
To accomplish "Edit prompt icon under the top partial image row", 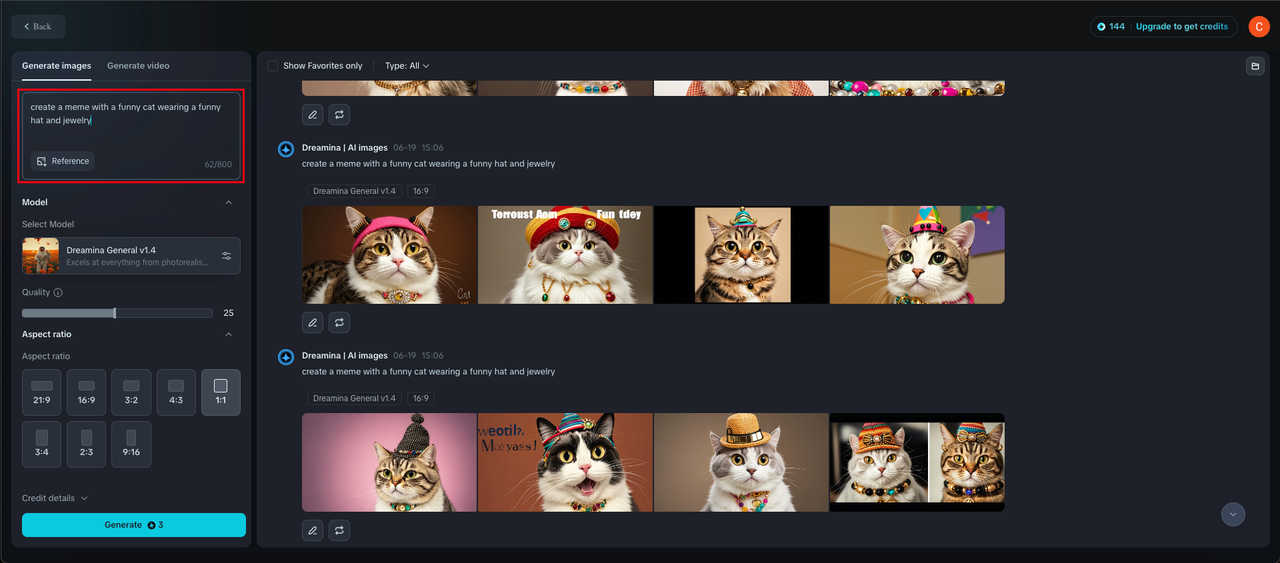I will tap(313, 115).
